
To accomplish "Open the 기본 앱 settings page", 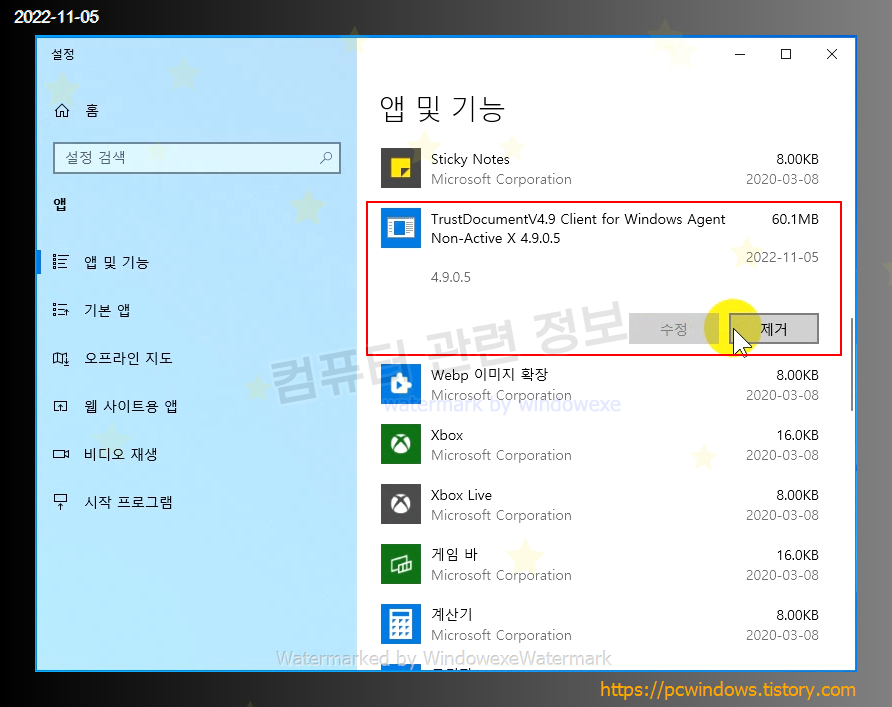I will pos(196,309).
